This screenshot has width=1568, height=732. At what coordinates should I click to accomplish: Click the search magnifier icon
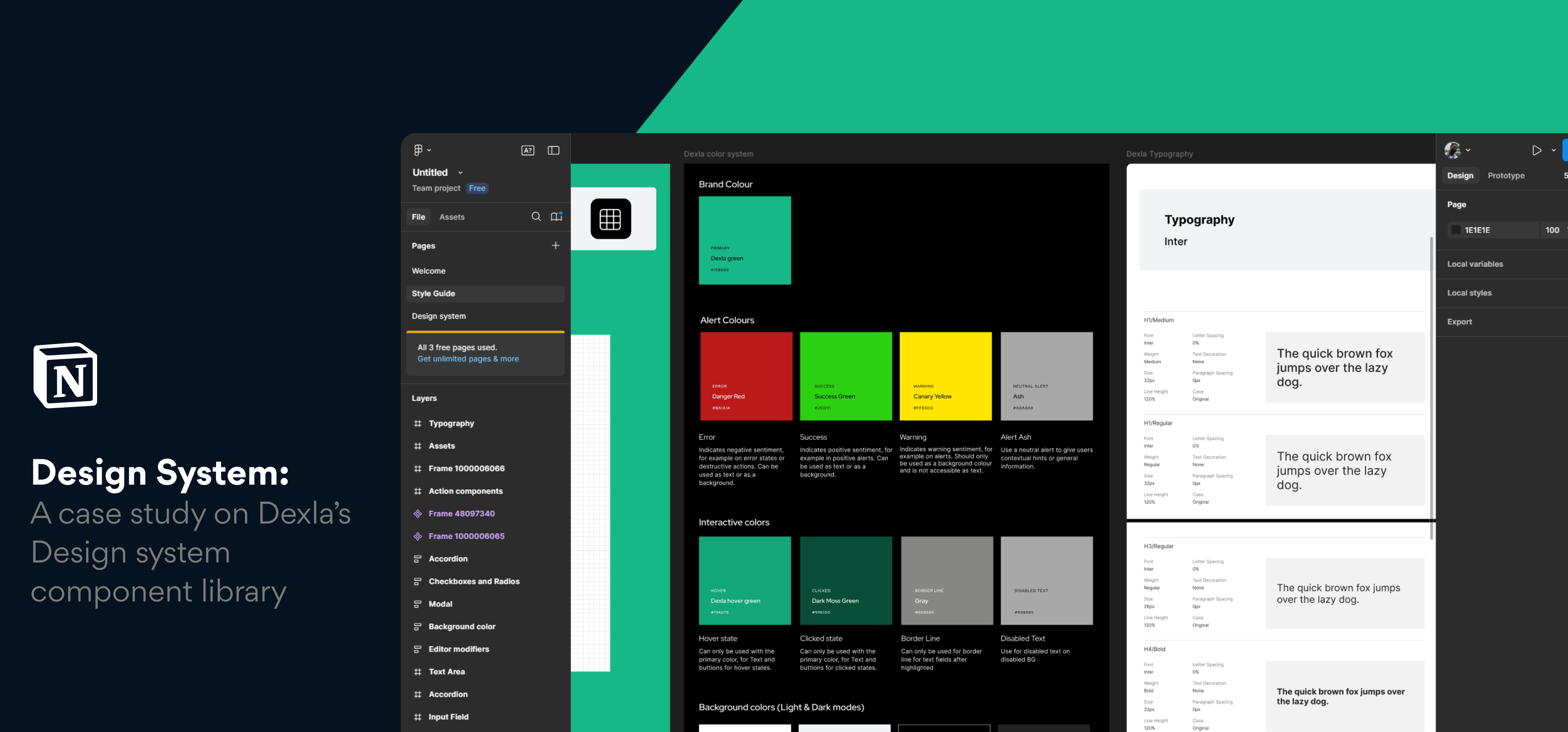536,217
